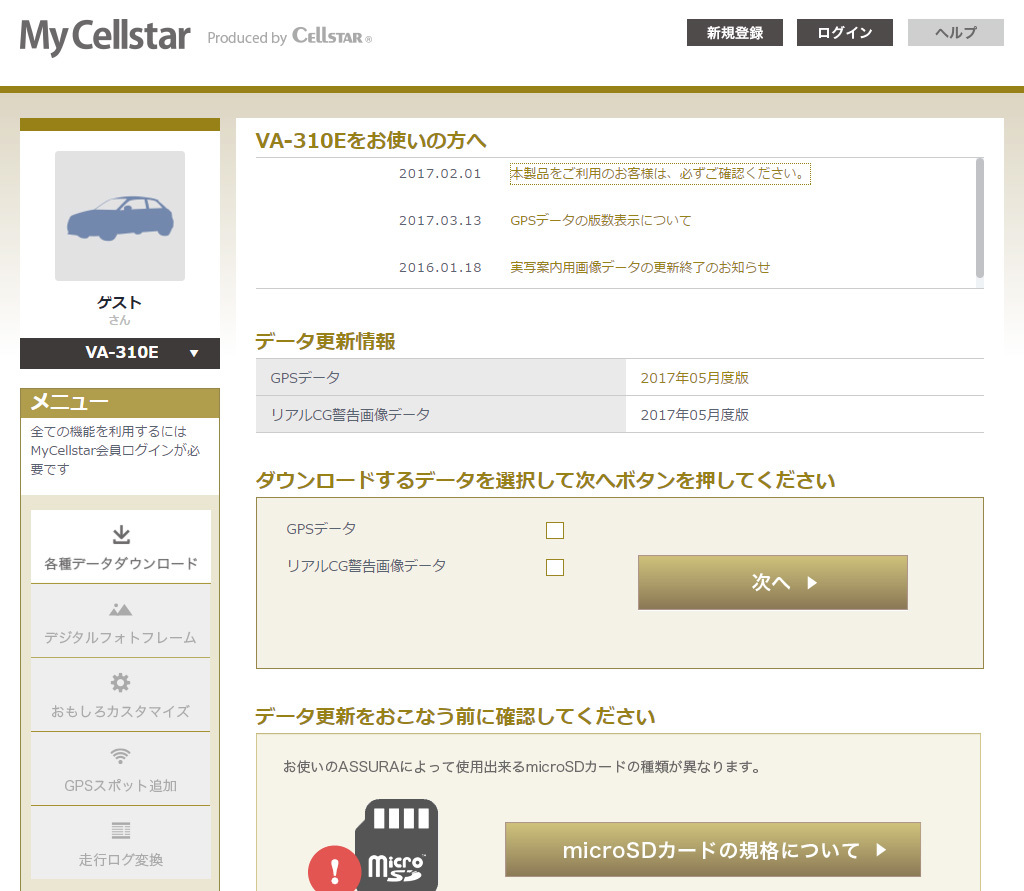Click the Wi-Fi icon for GPSスポット追加
The height and width of the screenshot is (891, 1024).
pos(121,756)
